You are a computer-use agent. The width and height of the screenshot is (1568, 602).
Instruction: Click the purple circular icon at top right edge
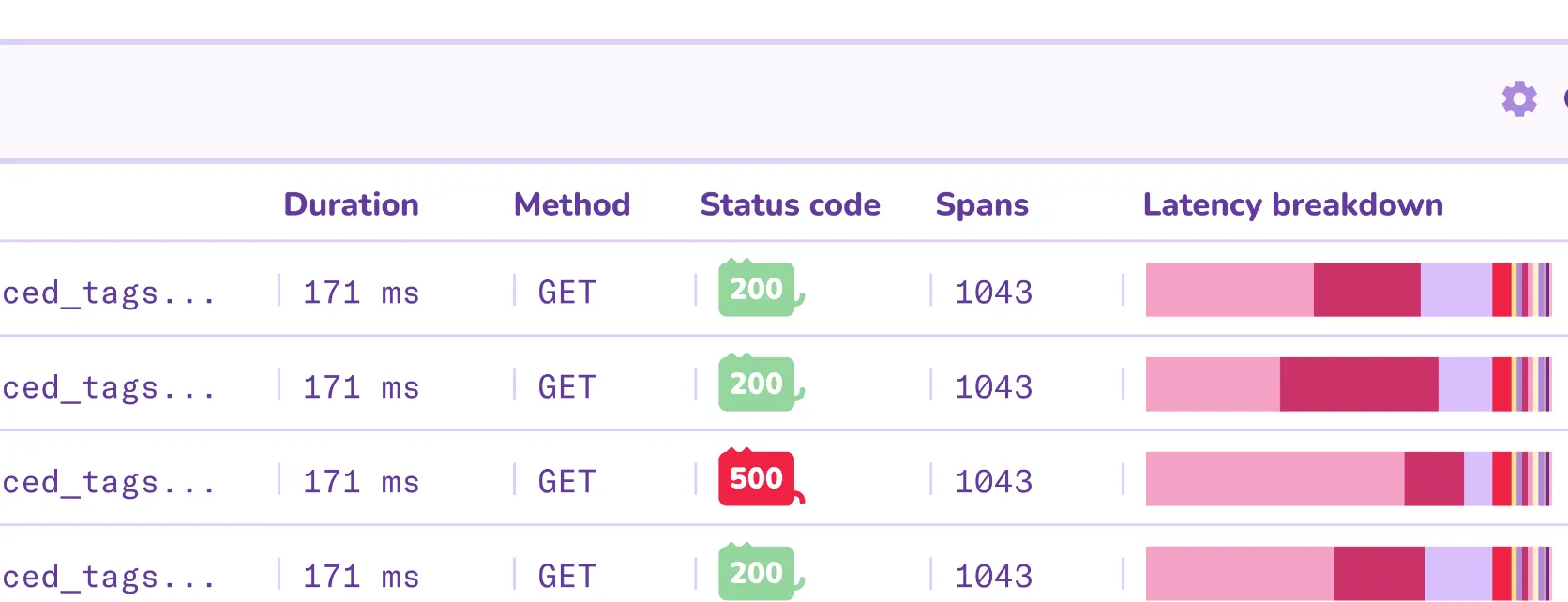click(x=1564, y=97)
